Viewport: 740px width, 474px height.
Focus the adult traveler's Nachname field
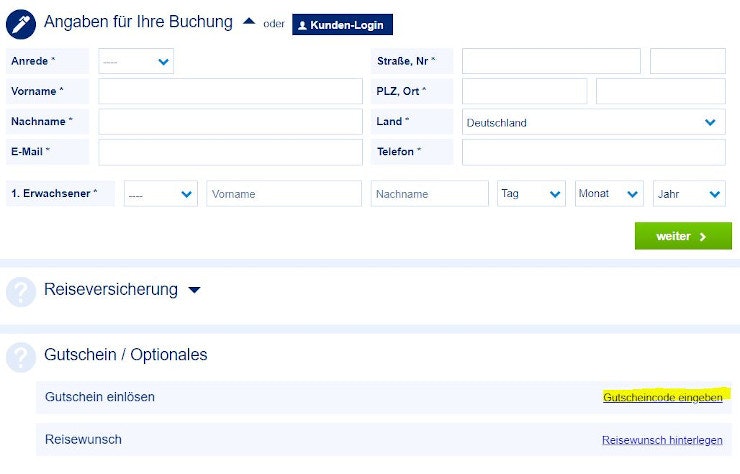(x=429, y=194)
